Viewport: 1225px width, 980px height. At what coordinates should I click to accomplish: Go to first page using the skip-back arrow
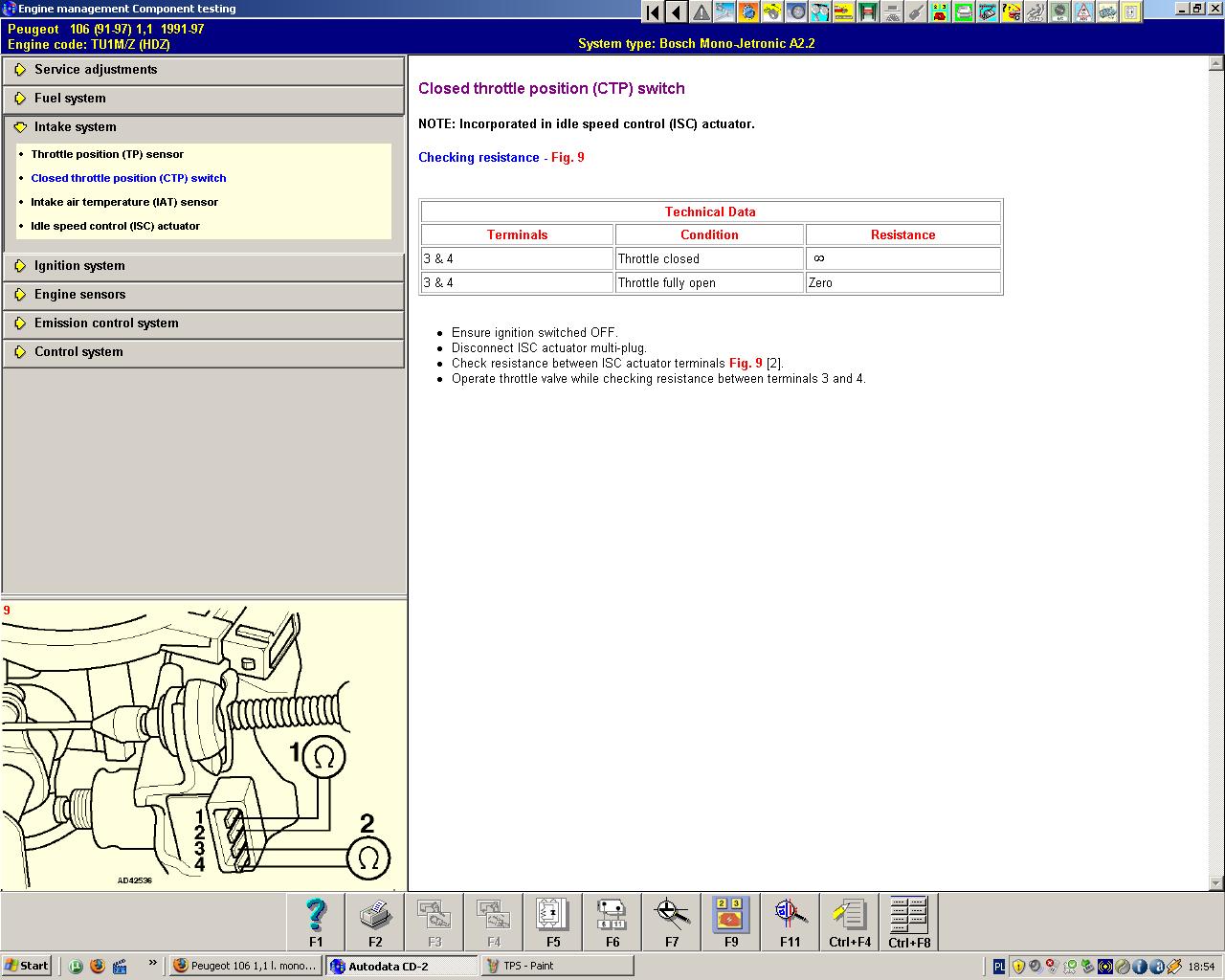[653, 12]
